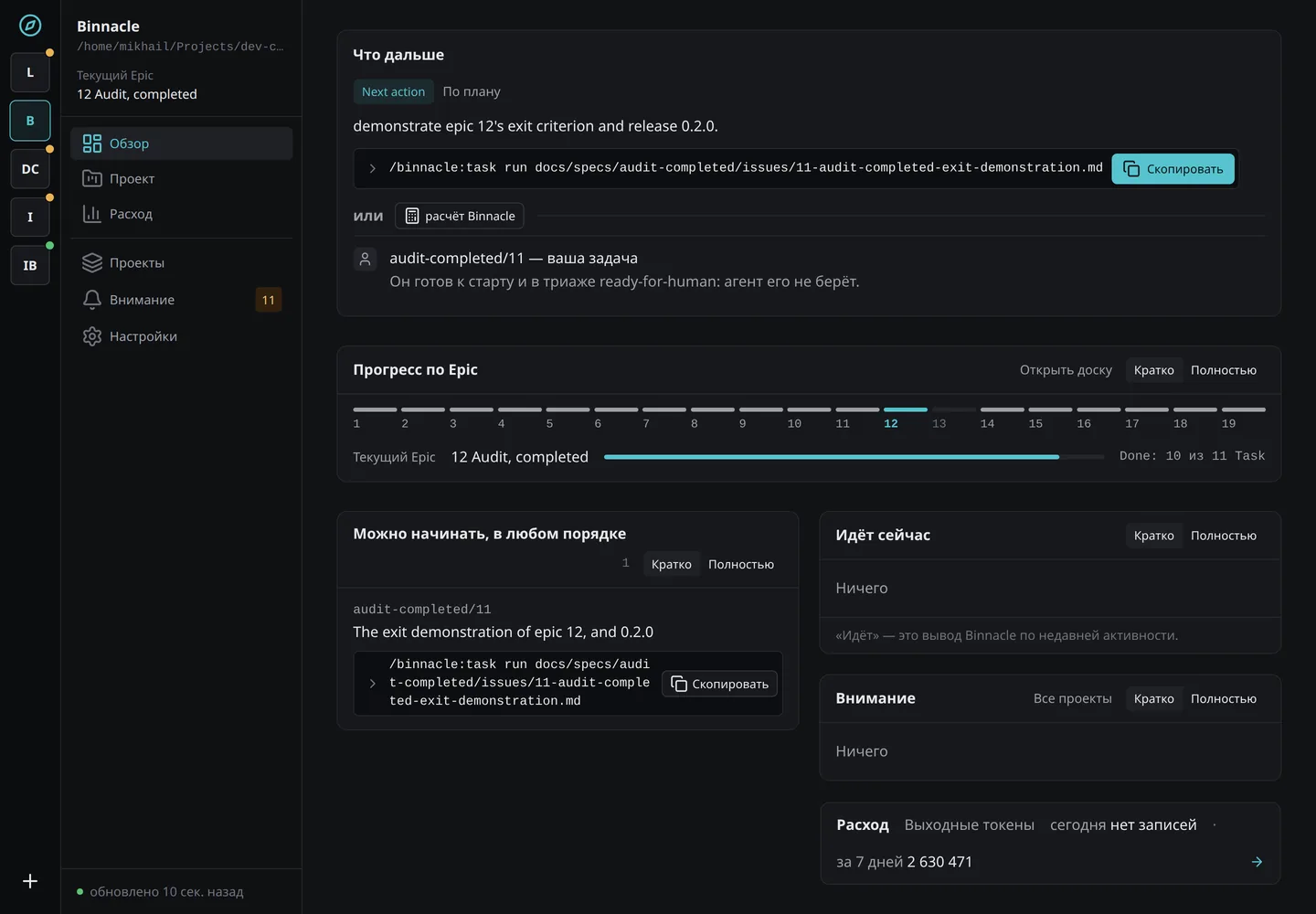Add a new project with the plus icon
The image size is (1316, 914).
coord(30,881)
